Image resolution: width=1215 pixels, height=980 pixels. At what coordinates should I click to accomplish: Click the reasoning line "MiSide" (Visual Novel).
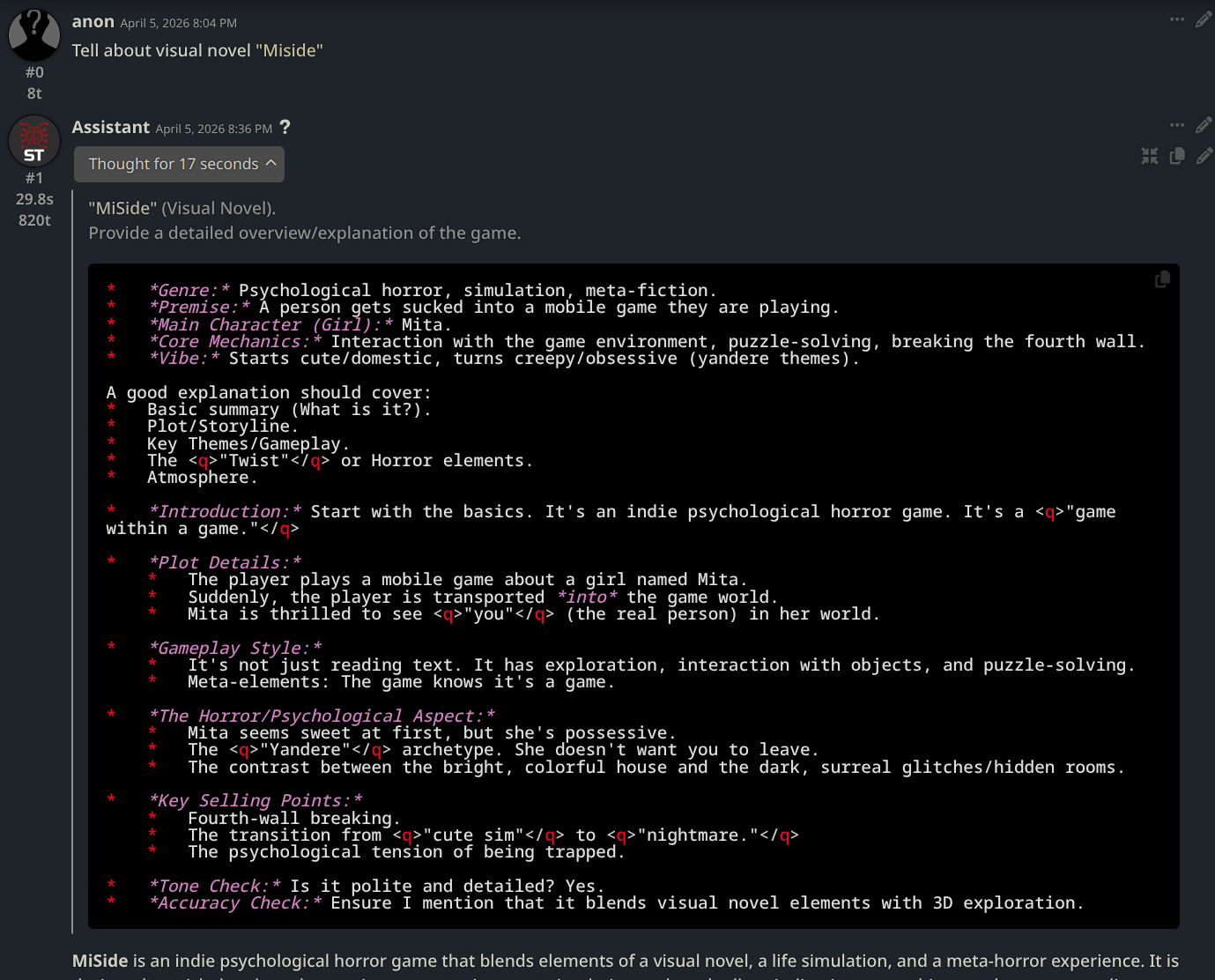182,208
